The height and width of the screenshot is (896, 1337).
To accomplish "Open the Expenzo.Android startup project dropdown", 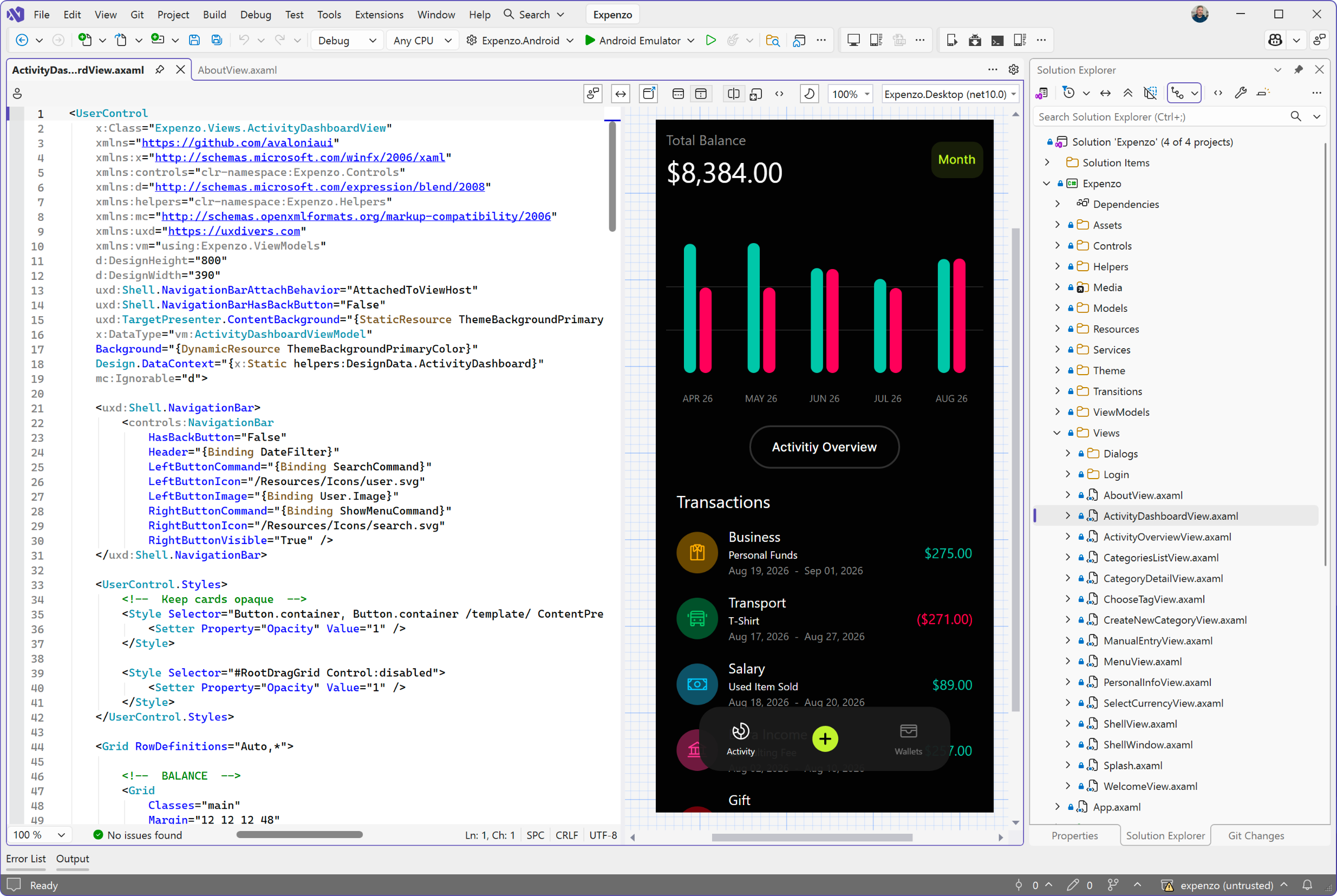I will coord(520,41).
